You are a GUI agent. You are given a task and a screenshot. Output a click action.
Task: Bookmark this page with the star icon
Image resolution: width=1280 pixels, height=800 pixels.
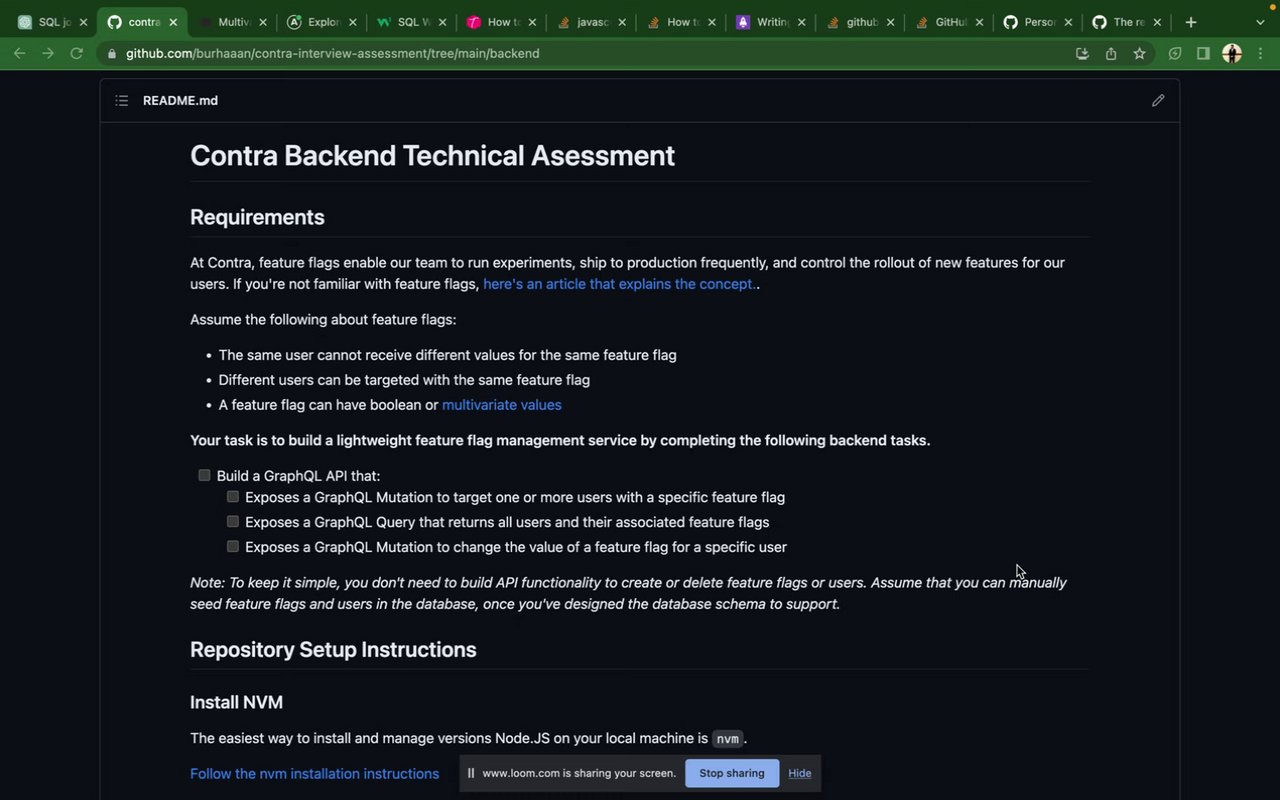point(1139,54)
